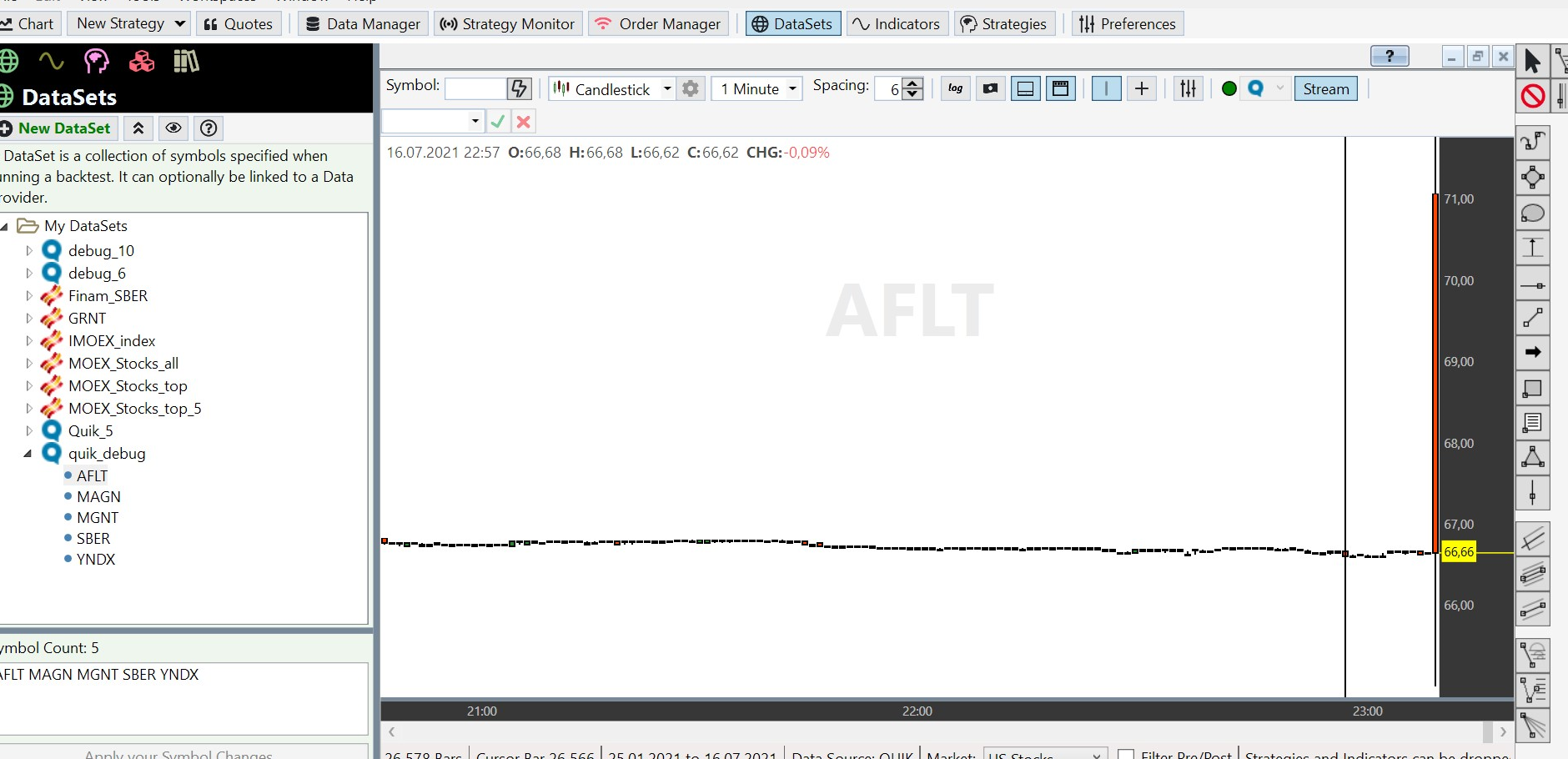Select the diamond polygon drawing tool
1568x759 pixels.
point(1532,177)
